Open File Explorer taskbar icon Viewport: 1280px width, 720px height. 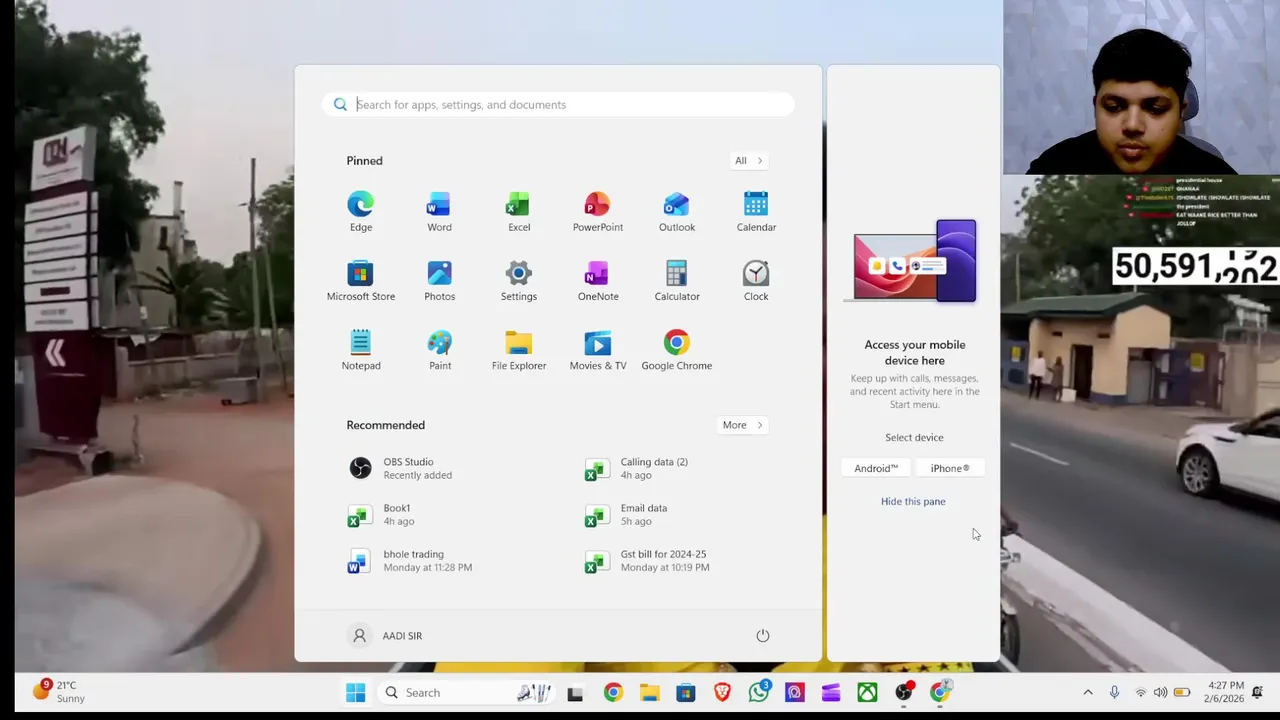pos(649,692)
